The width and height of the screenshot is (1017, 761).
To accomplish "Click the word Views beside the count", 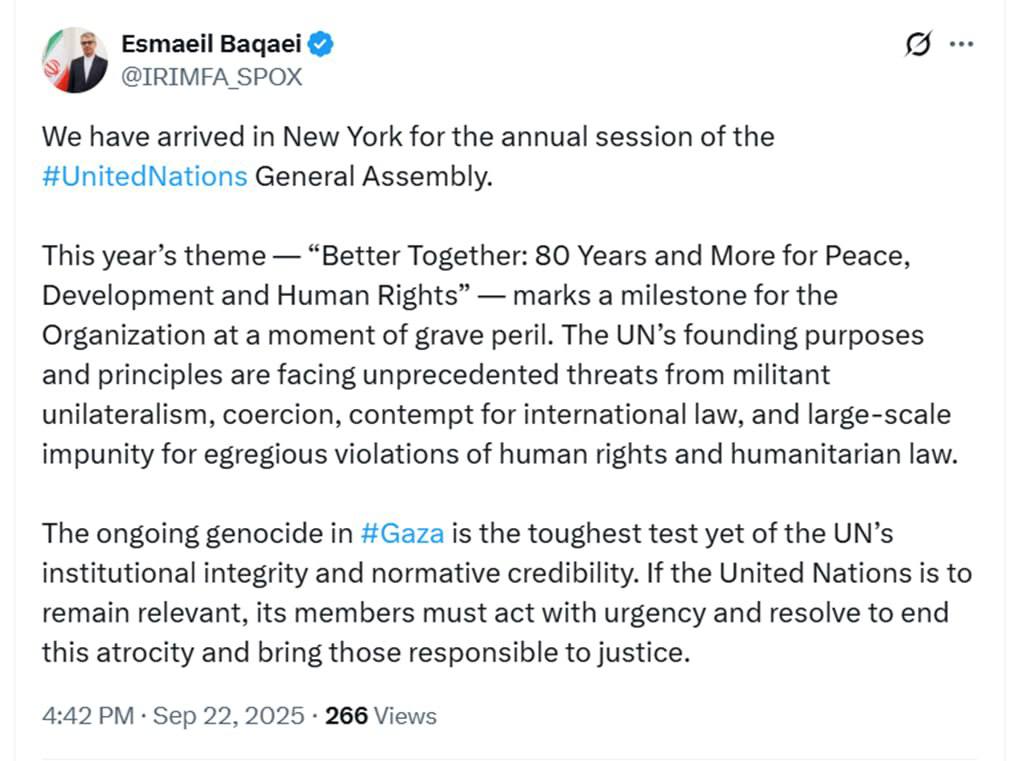I will [x=405, y=716].
